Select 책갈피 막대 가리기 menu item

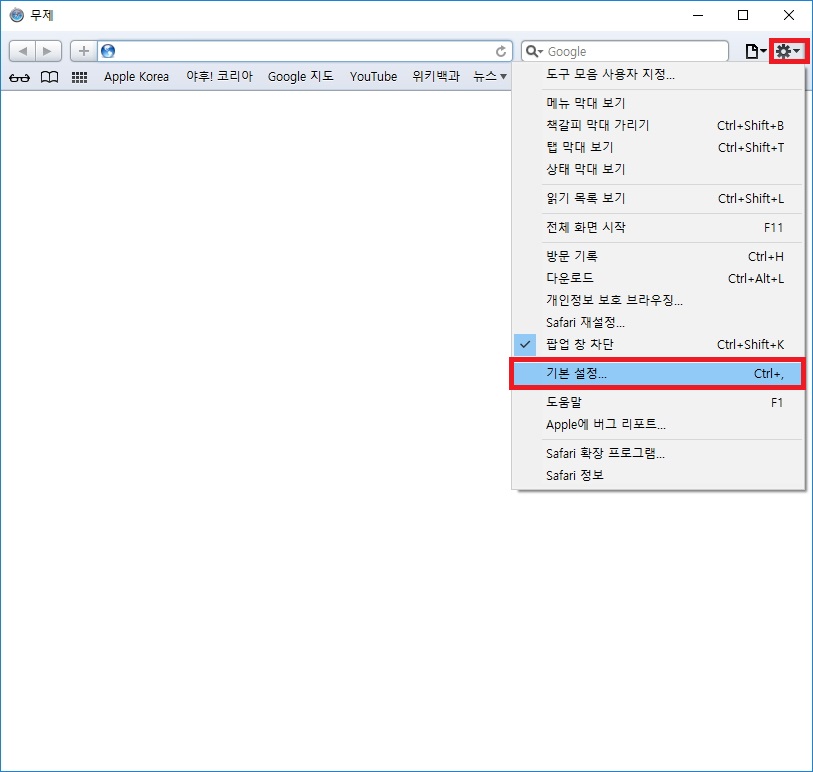pyautogui.click(x=658, y=125)
